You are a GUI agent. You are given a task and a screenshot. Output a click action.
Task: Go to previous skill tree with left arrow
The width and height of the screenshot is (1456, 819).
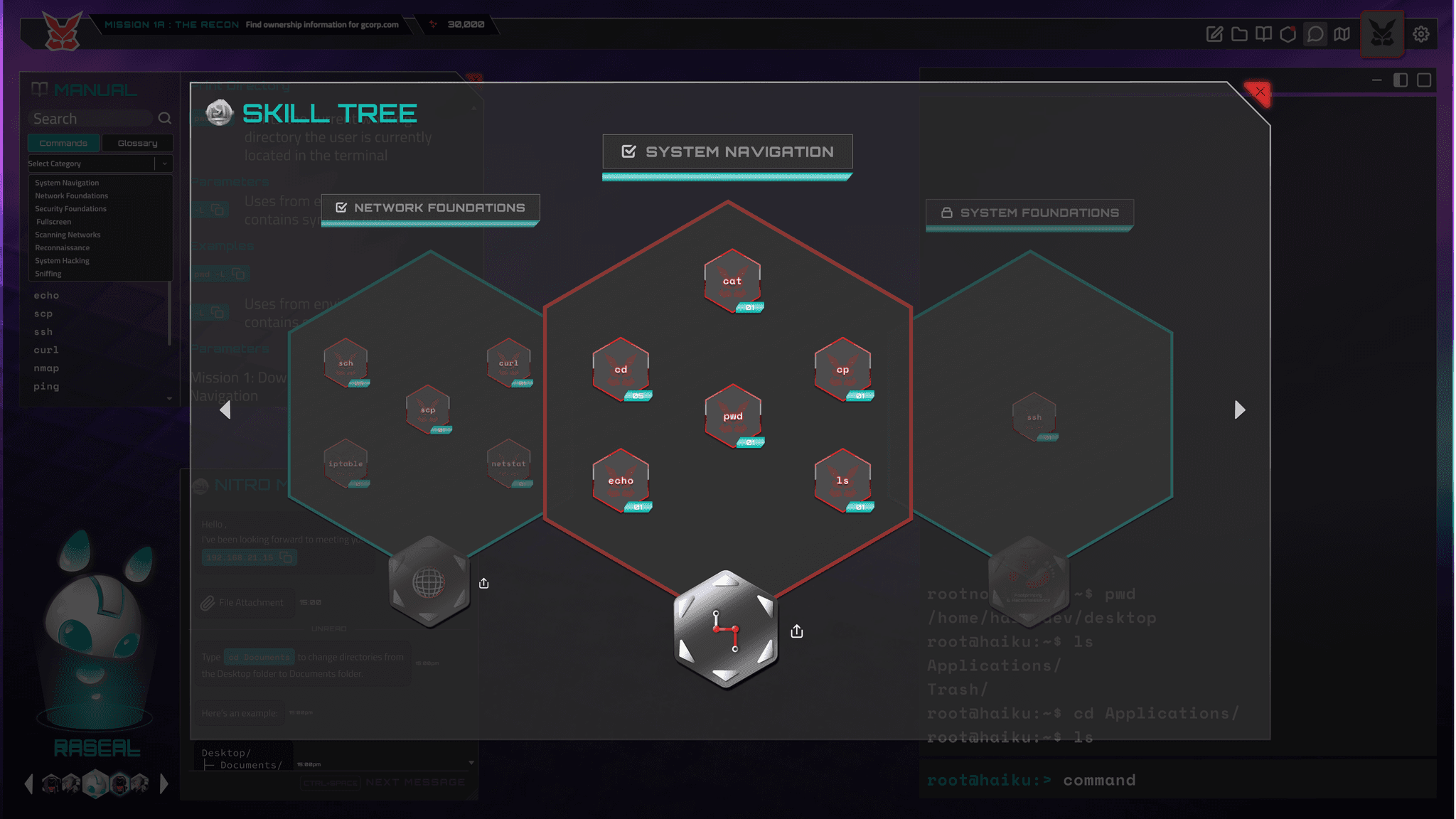coord(225,409)
